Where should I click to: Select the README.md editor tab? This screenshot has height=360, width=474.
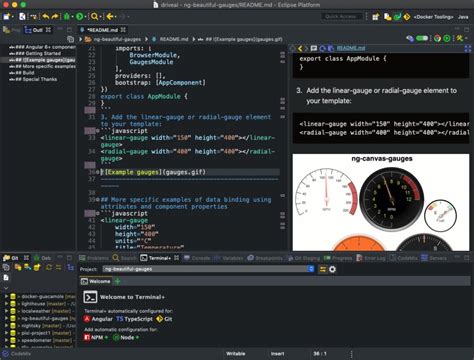pos(102,30)
